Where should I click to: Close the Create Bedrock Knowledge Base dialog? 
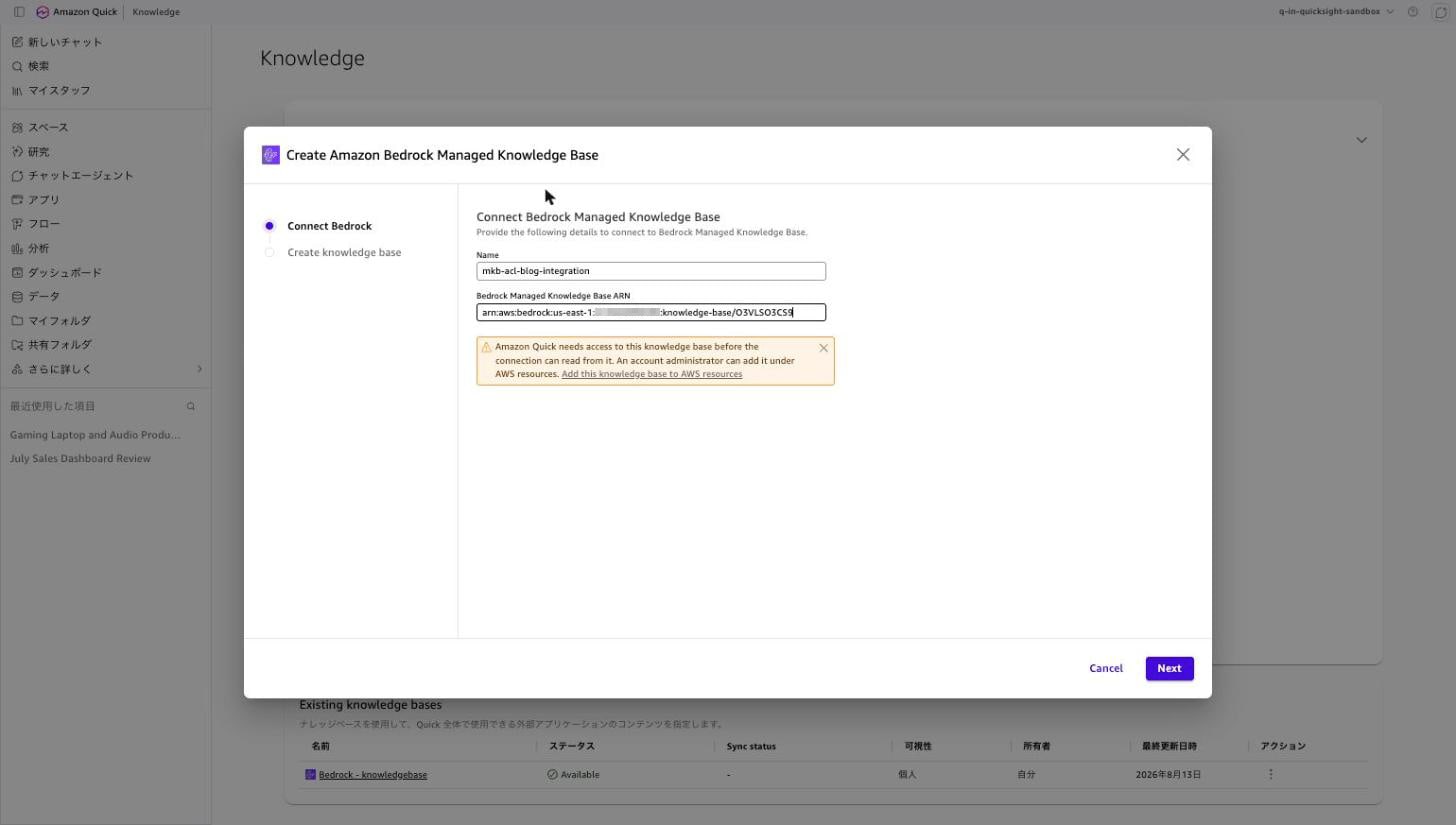(1183, 155)
